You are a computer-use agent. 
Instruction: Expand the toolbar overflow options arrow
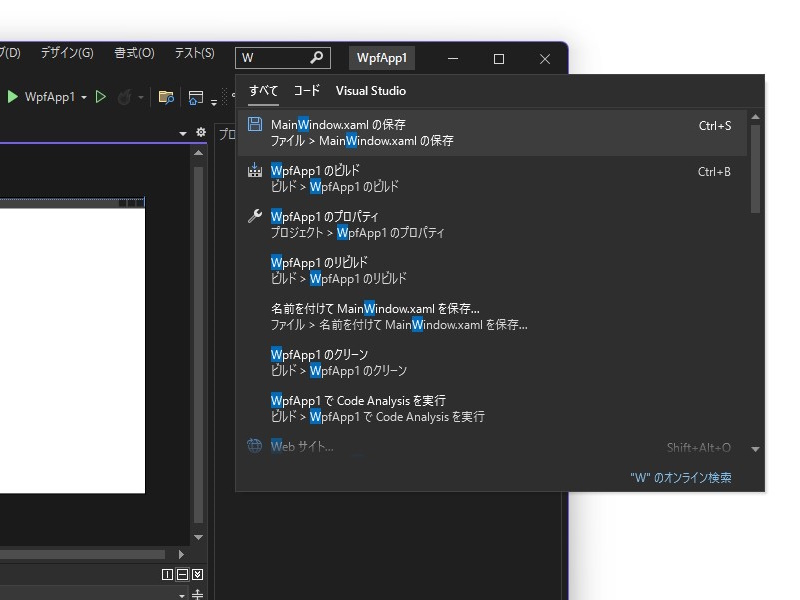214,102
